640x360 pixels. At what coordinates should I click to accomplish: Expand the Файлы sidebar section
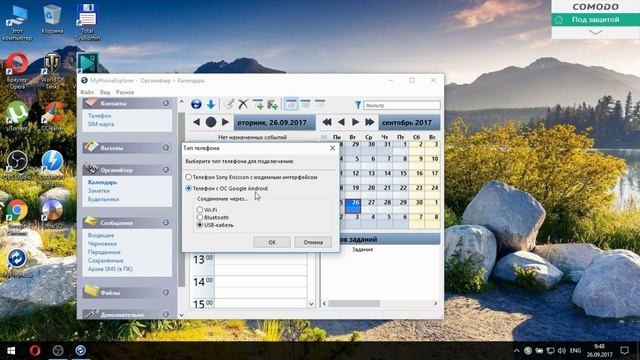[166, 292]
